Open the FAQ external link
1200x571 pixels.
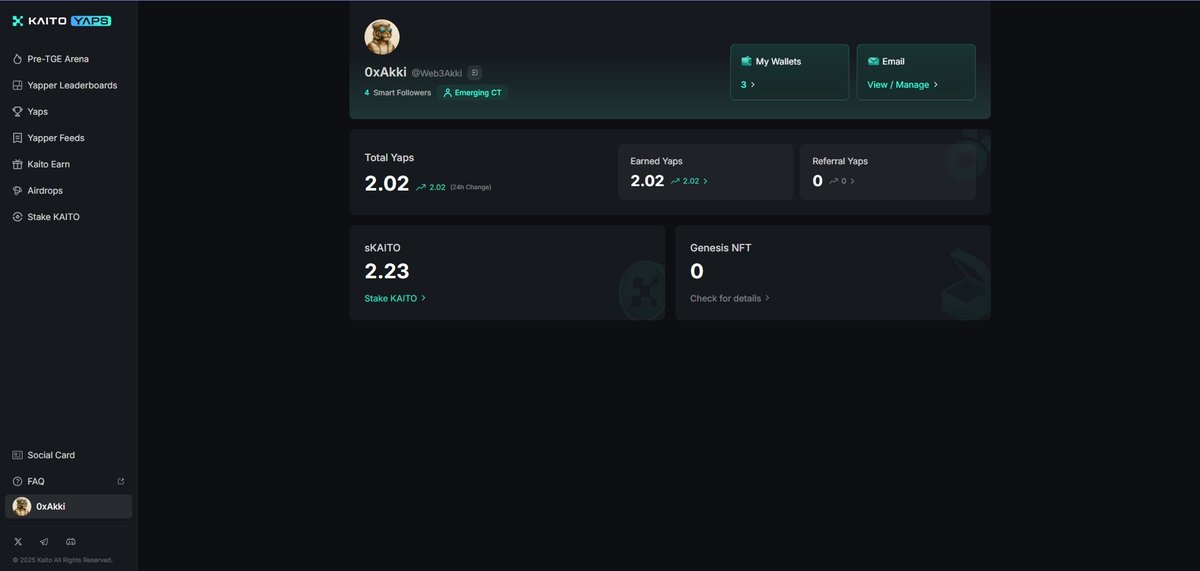[x=121, y=481]
